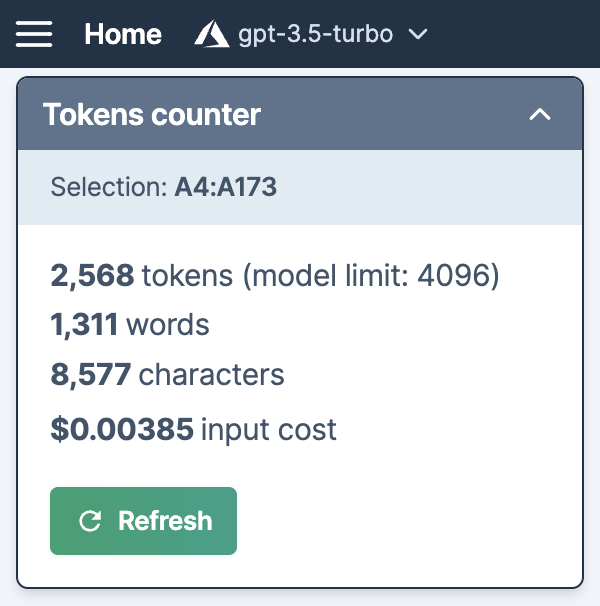The width and height of the screenshot is (600, 606).
Task: Click the Azure logo icon
Action: [x=211, y=34]
